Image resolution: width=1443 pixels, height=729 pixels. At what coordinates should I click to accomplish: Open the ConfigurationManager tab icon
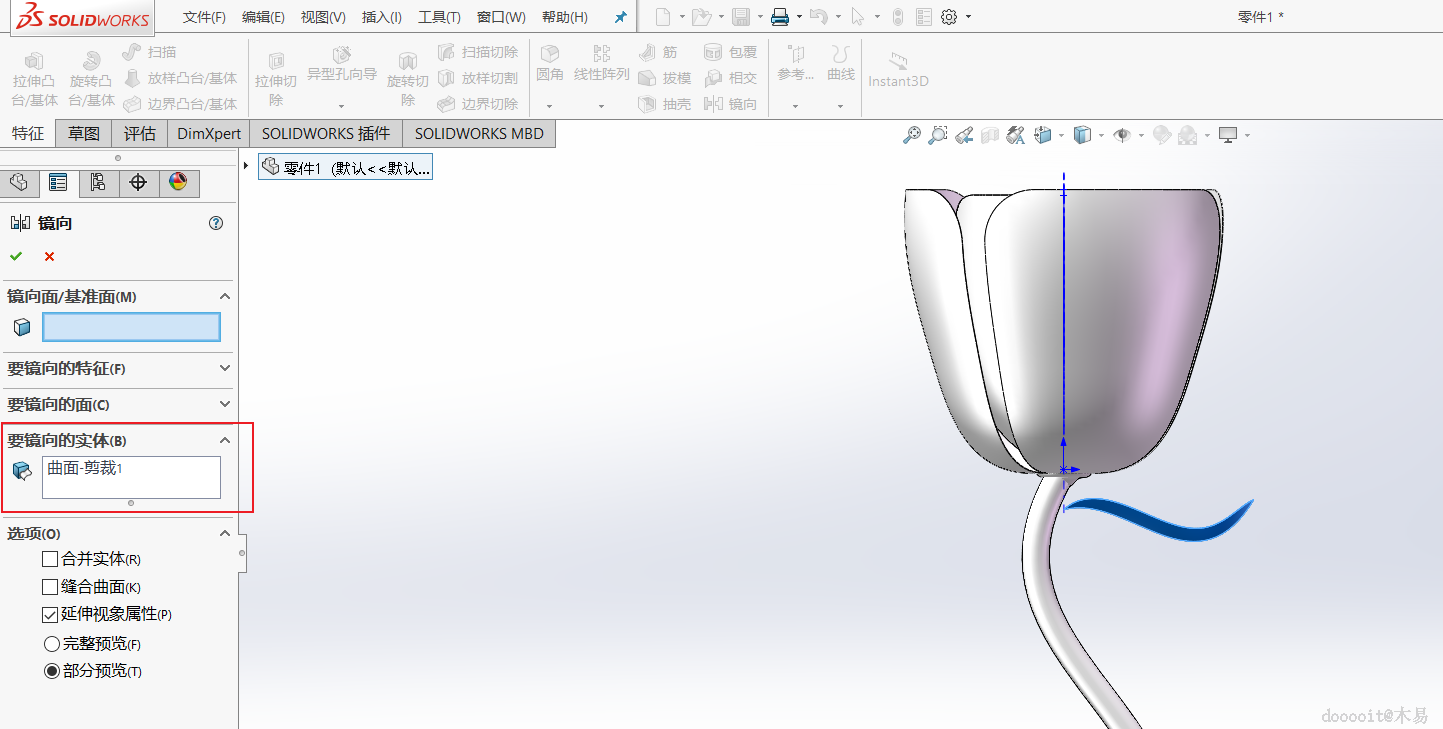[98, 183]
